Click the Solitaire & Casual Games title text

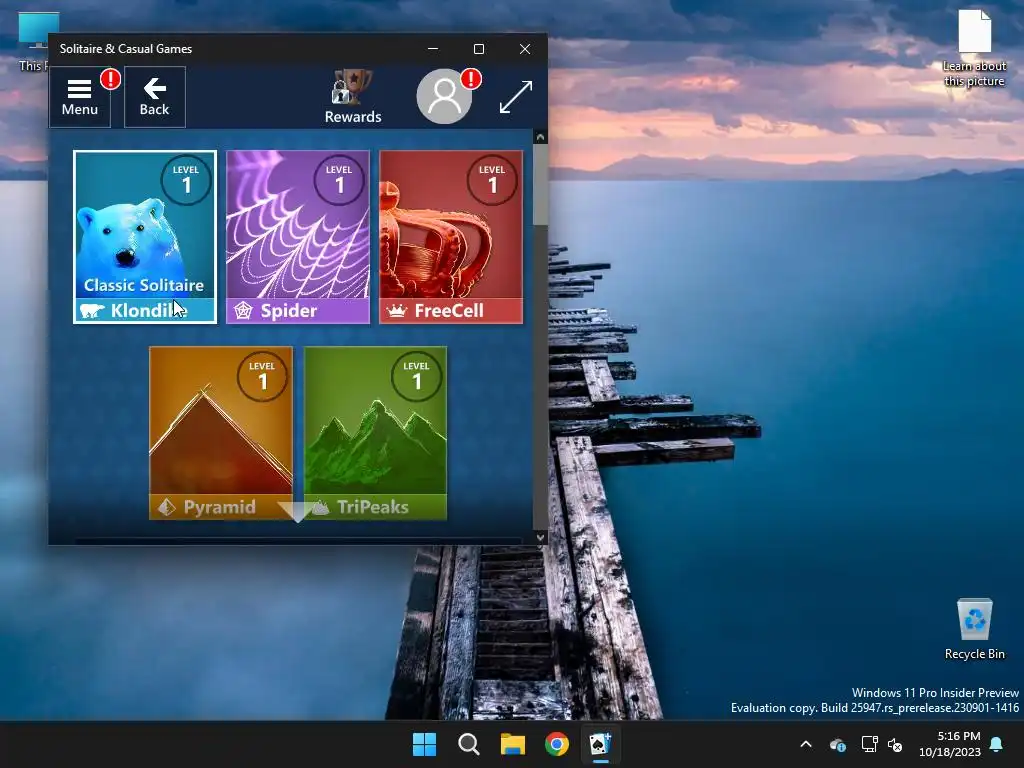pos(125,48)
